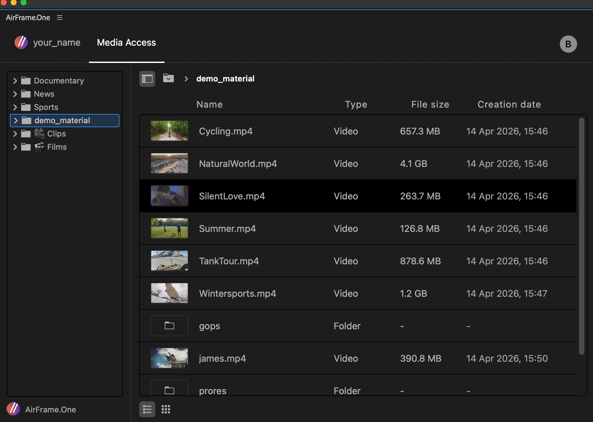Sort by Creation date column header

[x=509, y=104]
